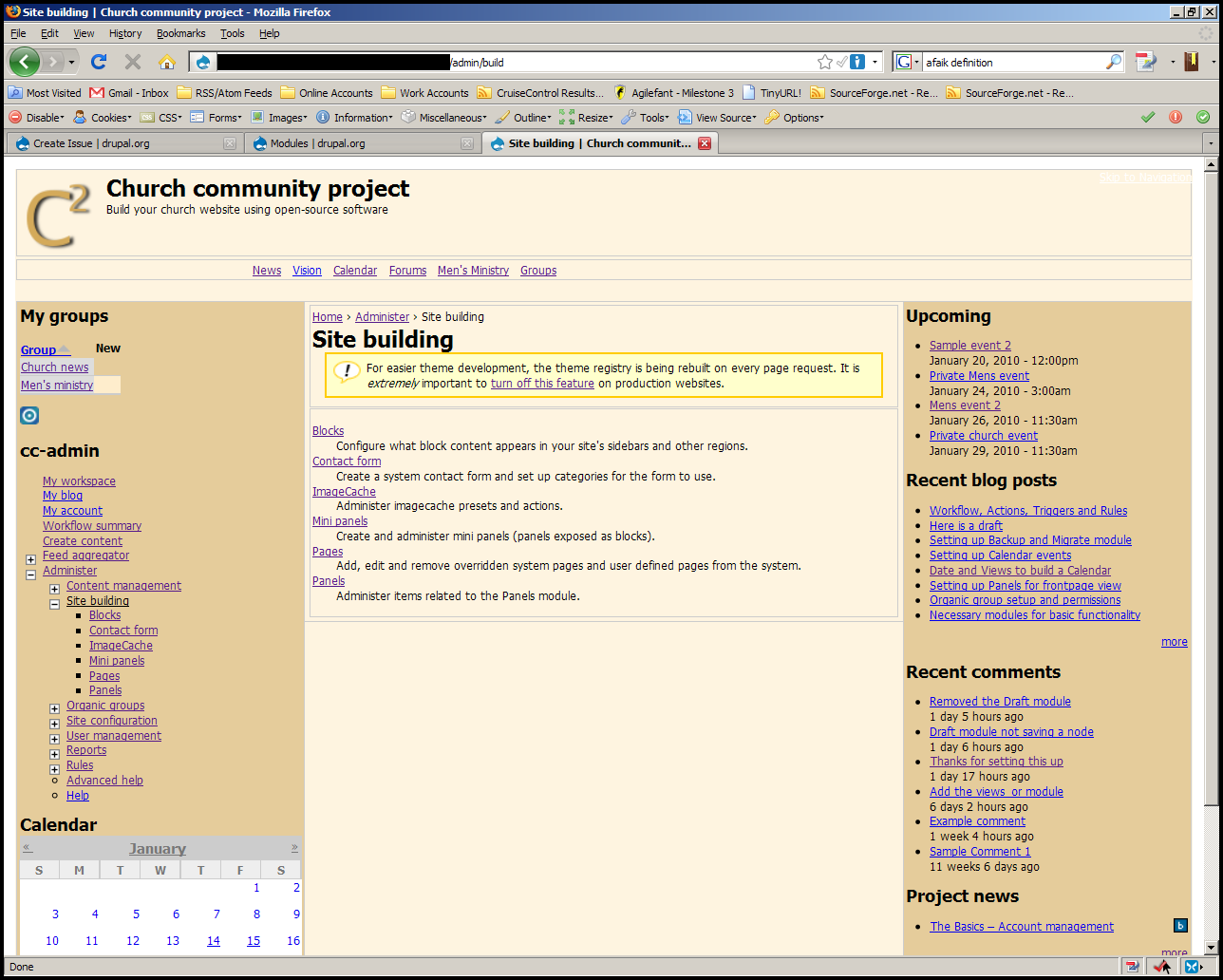Click the blue feed icon under My groups
This screenshot has width=1223, height=980.
(29, 415)
